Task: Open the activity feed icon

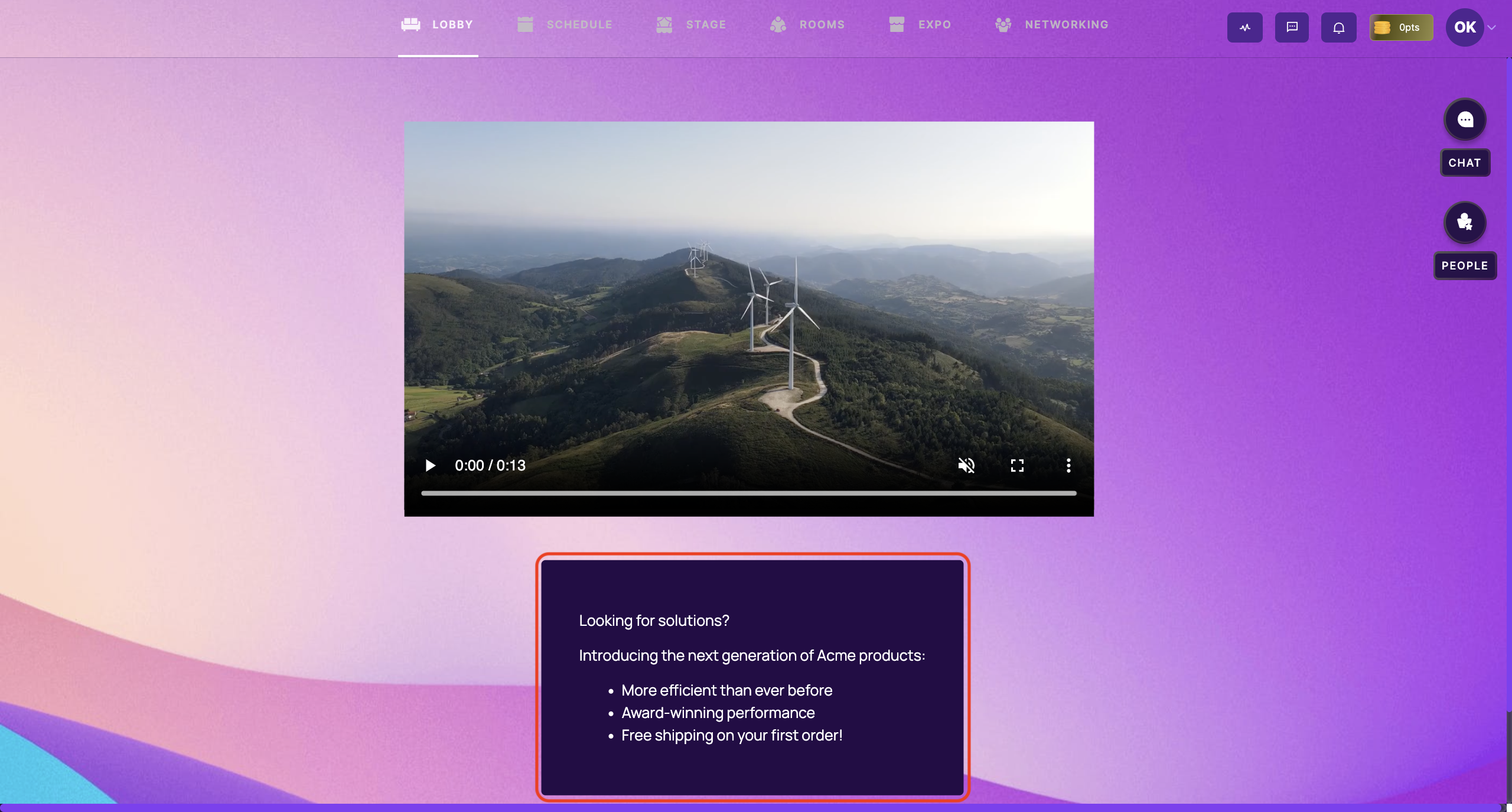Action: (1244, 27)
